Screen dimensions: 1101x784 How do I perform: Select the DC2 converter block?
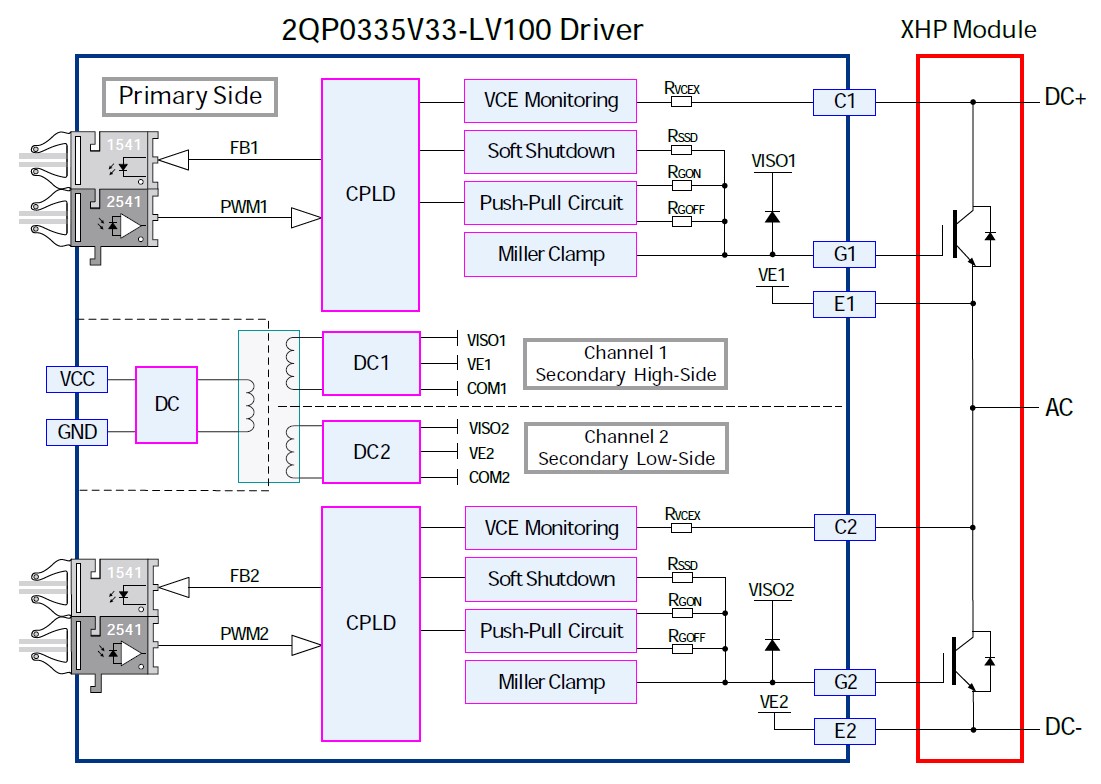click(x=371, y=452)
